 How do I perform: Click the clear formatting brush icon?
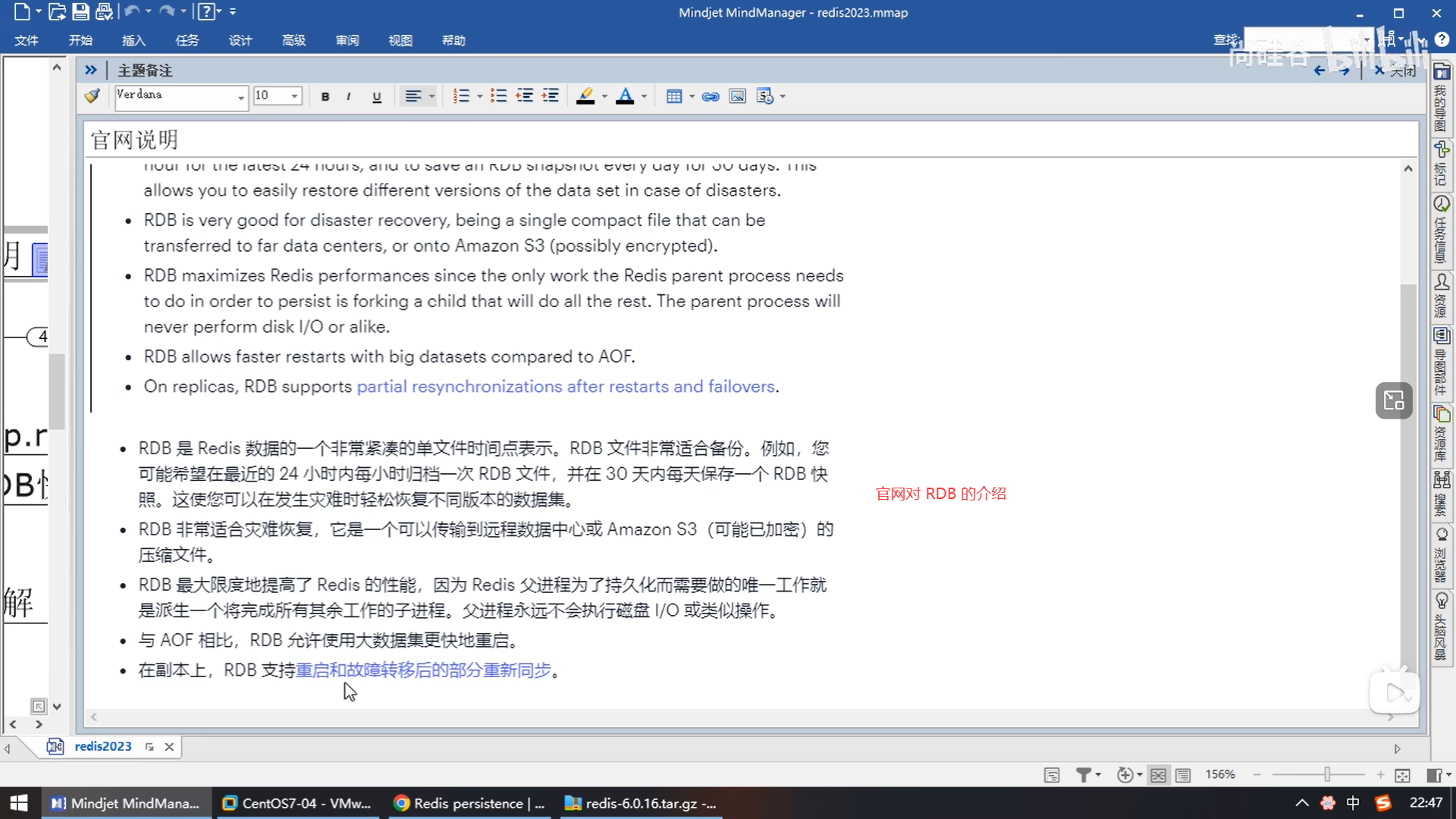click(93, 96)
